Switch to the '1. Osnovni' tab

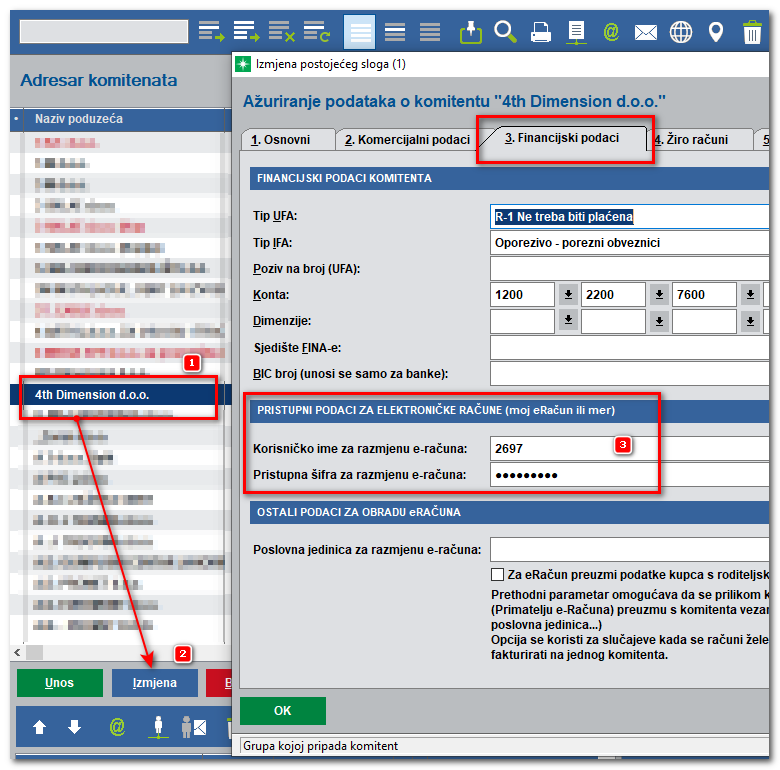coord(281,140)
